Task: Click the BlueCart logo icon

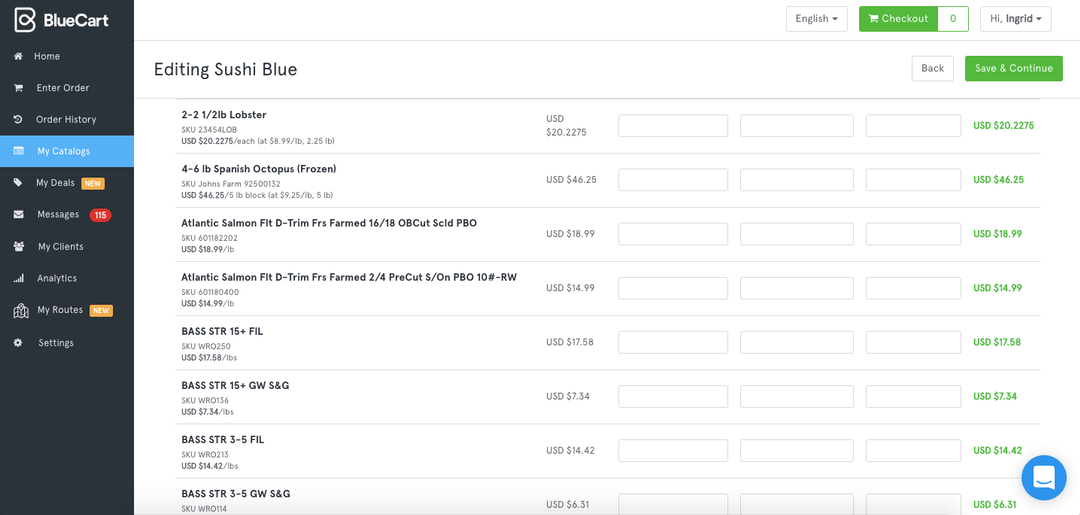Action: tap(25, 20)
